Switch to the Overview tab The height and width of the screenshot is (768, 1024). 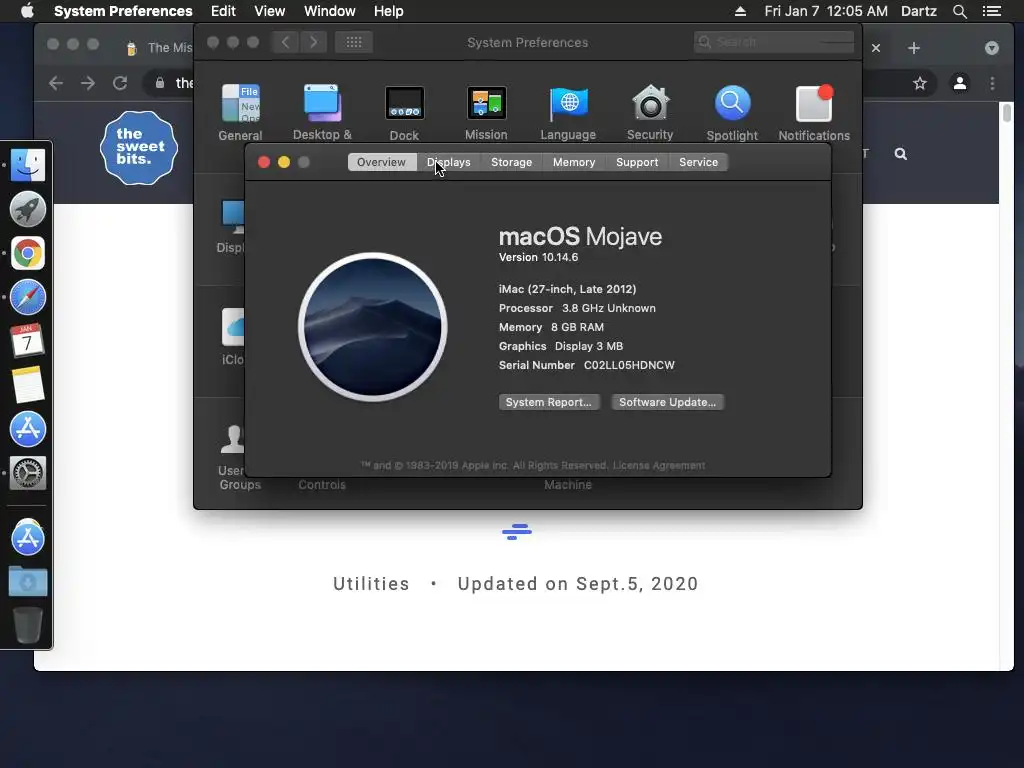[381, 162]
